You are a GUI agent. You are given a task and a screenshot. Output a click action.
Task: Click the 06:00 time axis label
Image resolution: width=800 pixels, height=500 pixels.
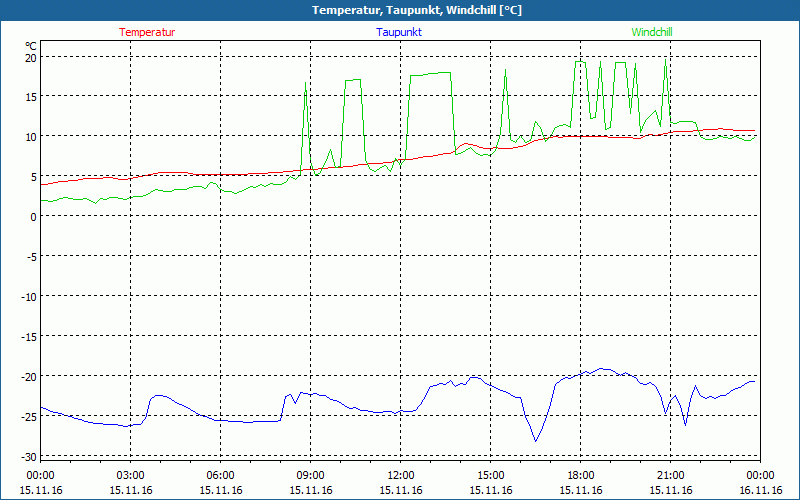pos(220,476)
